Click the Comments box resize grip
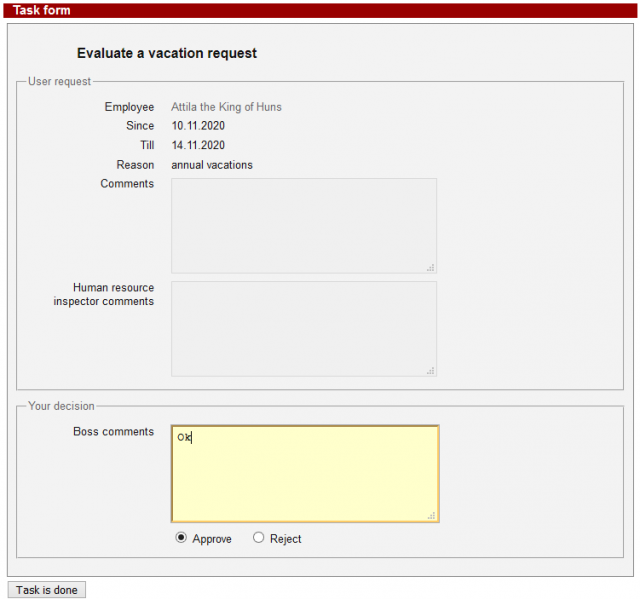This screenshot has width=640, height=599. point(430,267)
